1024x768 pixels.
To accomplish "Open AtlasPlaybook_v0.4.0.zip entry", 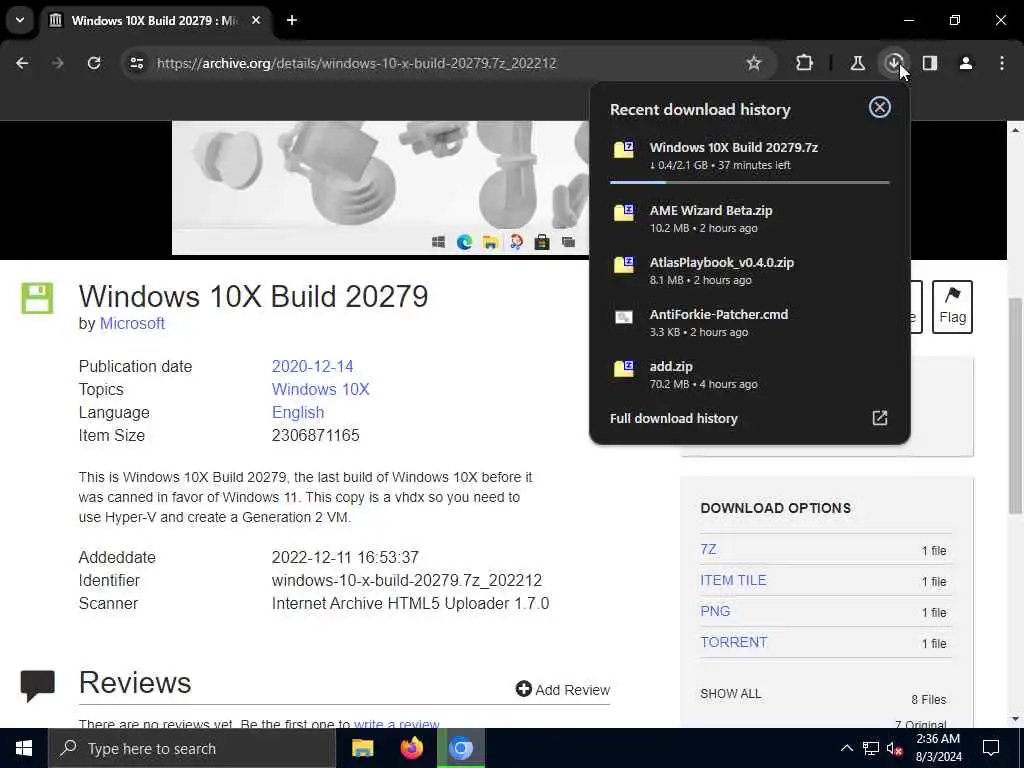I will point(749,270).
